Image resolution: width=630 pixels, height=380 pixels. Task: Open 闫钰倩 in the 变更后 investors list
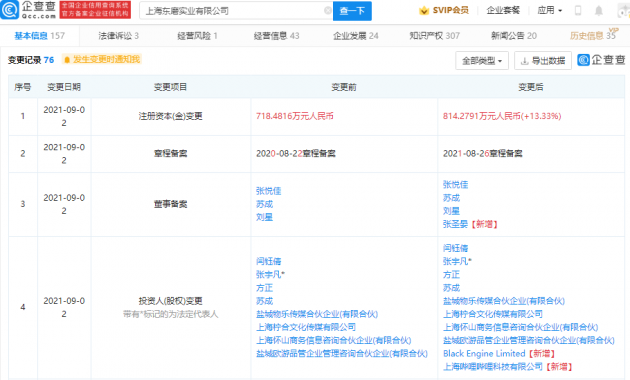455,248
